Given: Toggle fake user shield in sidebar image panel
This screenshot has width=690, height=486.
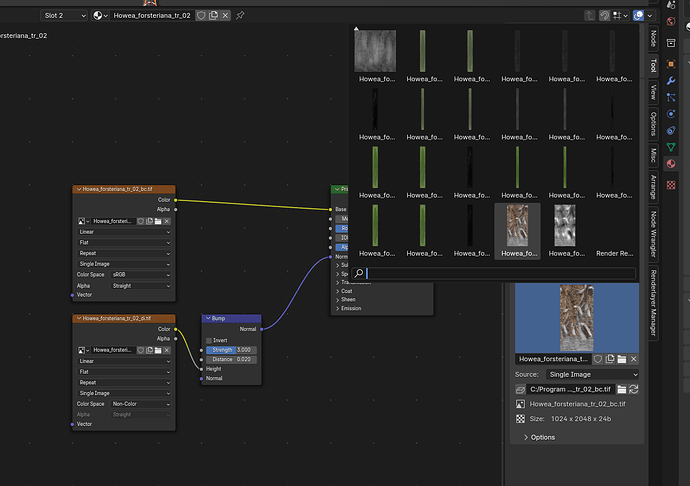Looking at the screenshot, I should [598, 359].
